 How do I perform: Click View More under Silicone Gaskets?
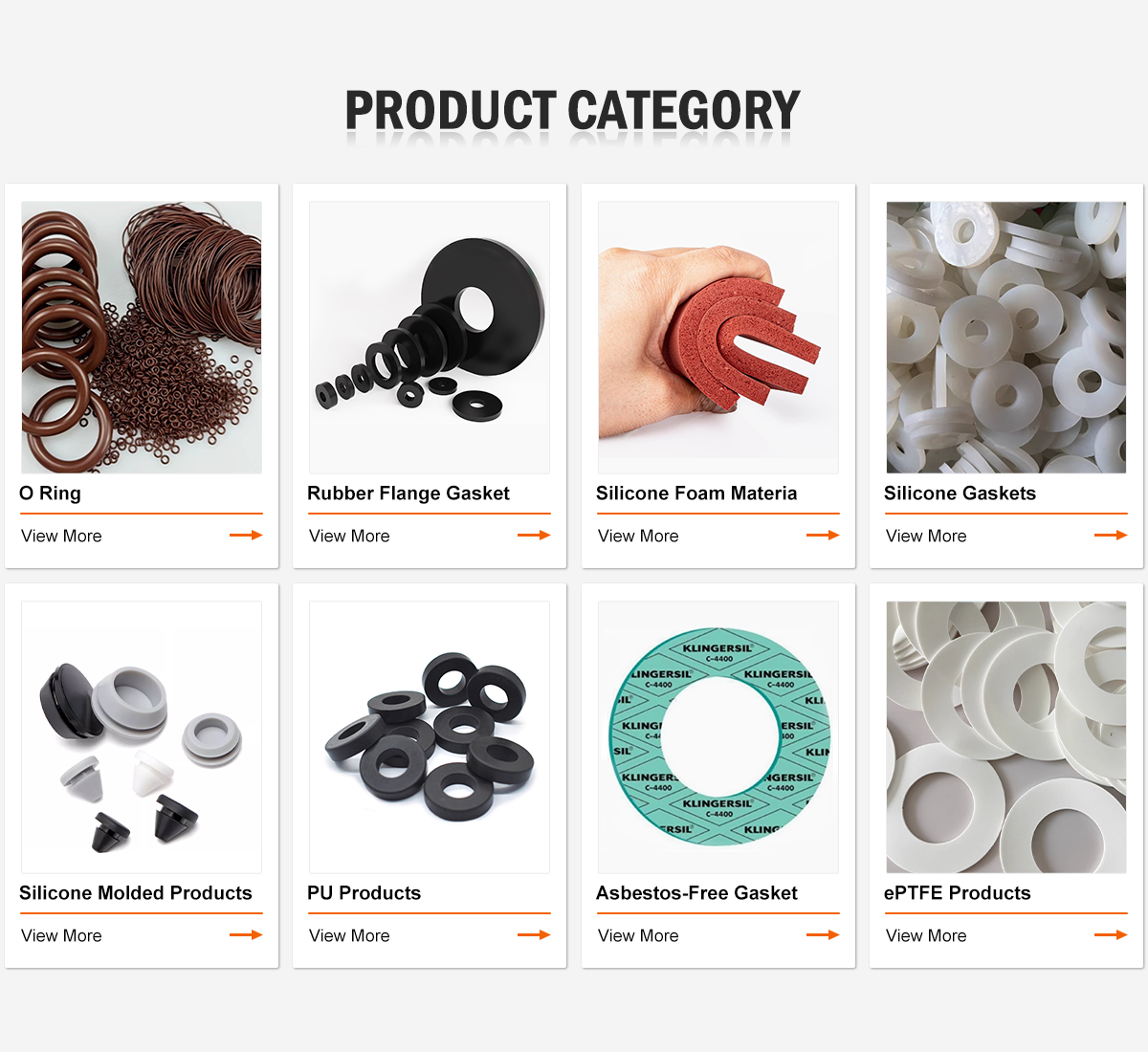[926, 537]
